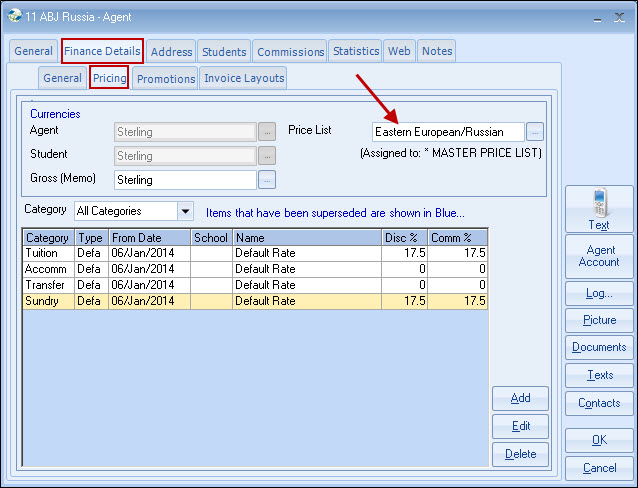
Task: Click the Documents button
Action: click(x=598, y=347)
